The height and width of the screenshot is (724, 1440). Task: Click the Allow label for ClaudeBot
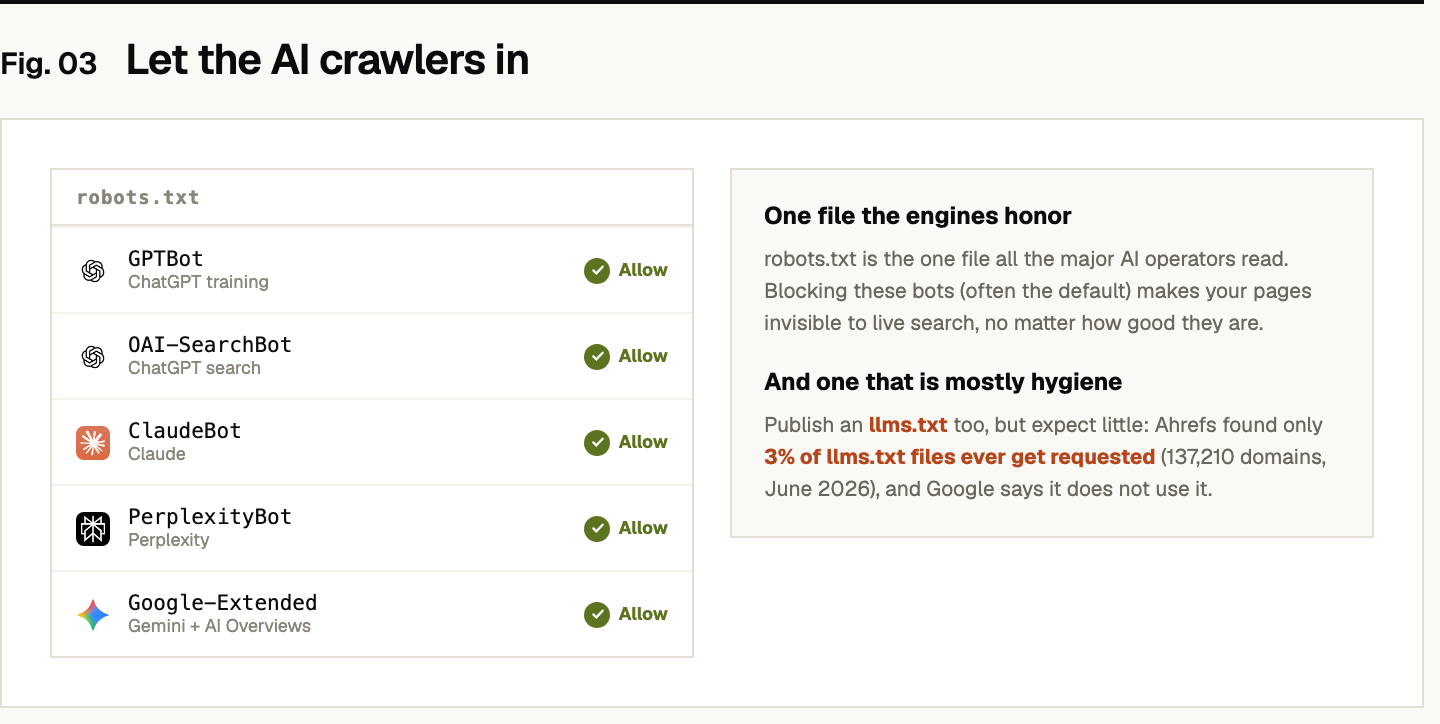coord(643,442)
